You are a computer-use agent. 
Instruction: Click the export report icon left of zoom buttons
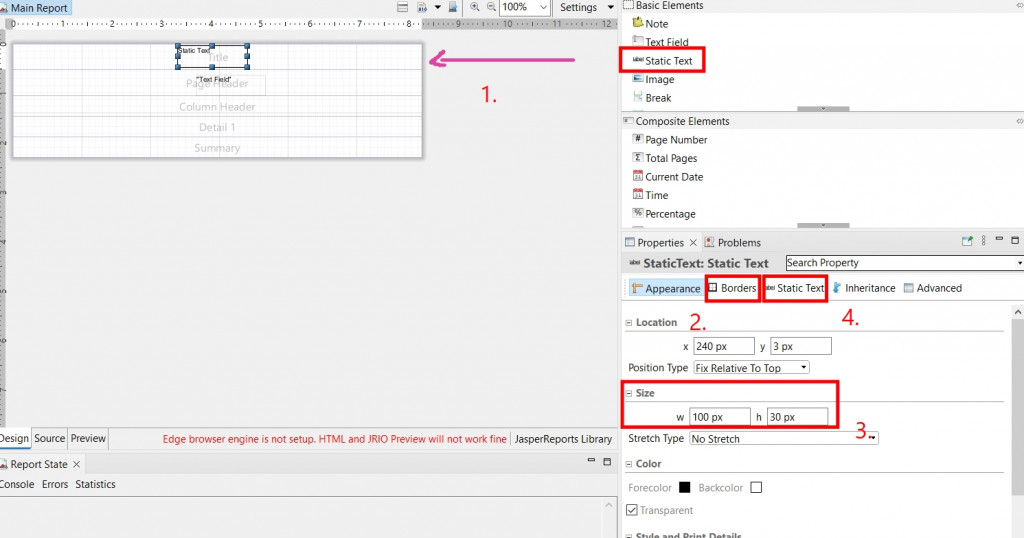(453, 7)
